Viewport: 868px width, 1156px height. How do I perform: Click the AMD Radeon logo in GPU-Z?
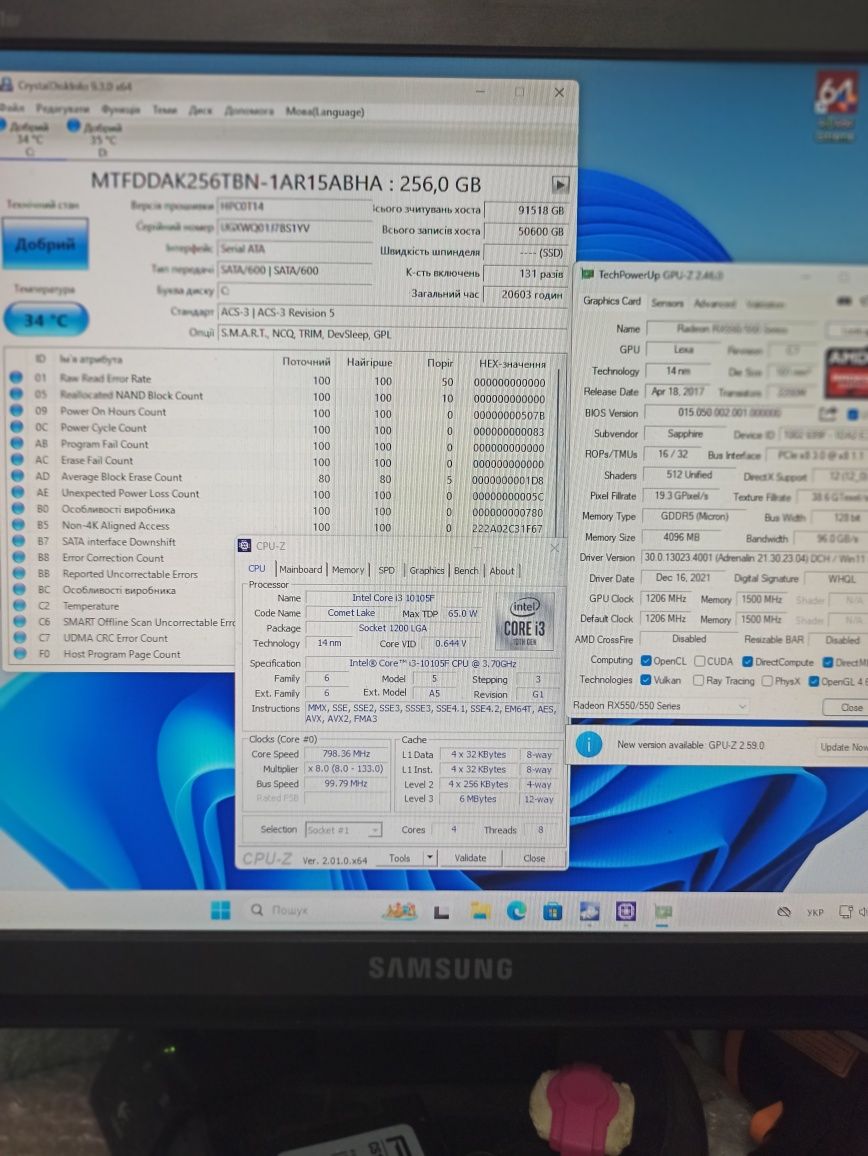pyautogui.click(x=846, y=371)
